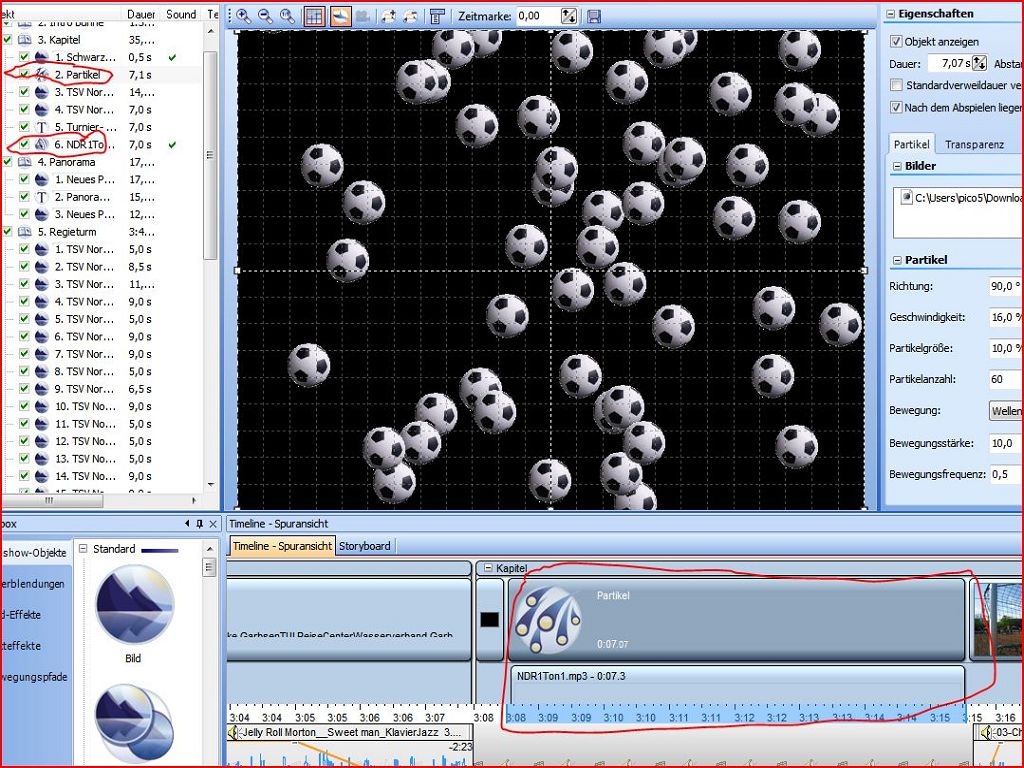Click the Partikelanzahl input field
Image resolution: width=1024 pixels, height=768 pixels.
click(x=1004, y=380)
